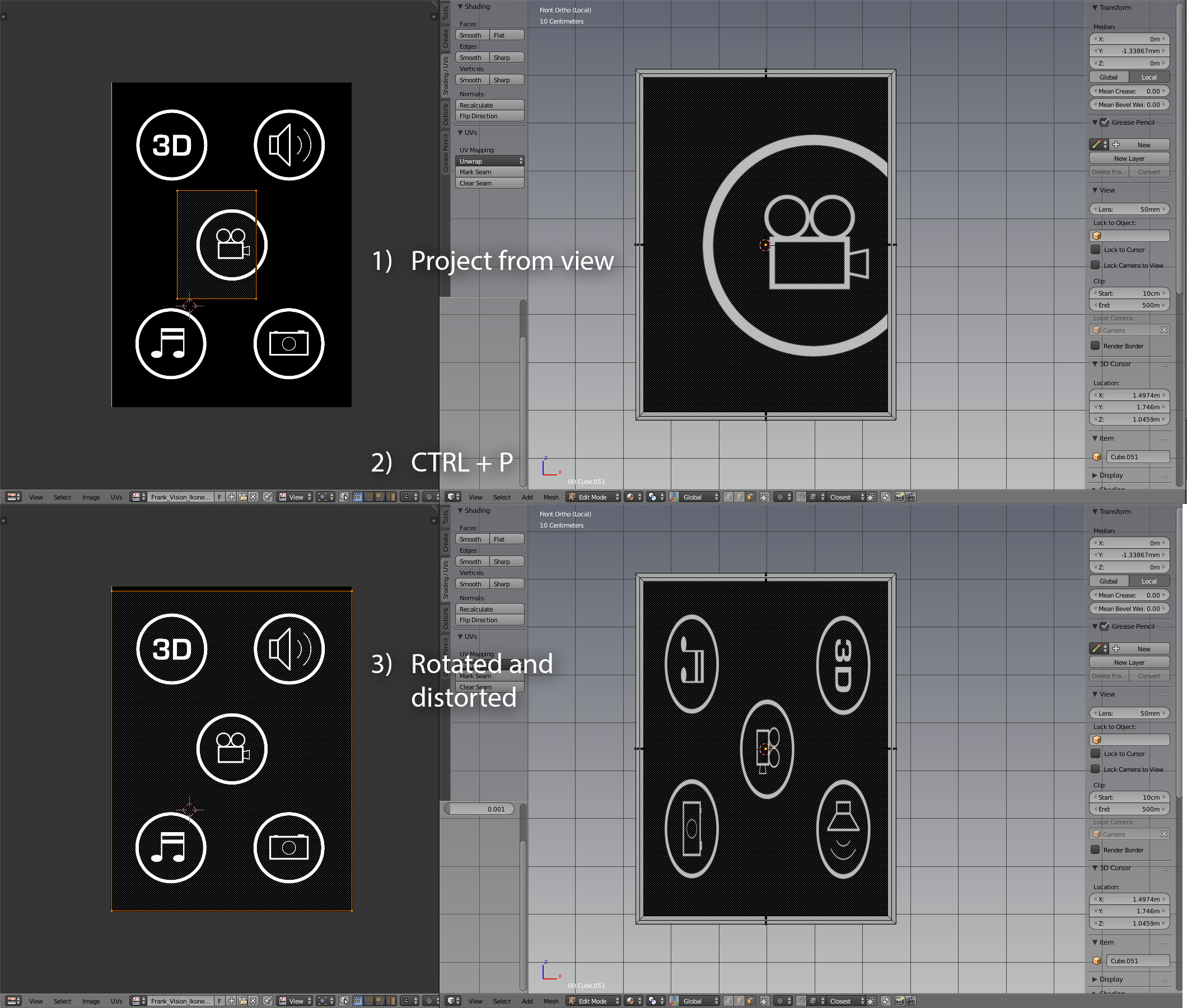Enable Lock to Cursor checkbox in upper properties panel

coord(1096,250)
